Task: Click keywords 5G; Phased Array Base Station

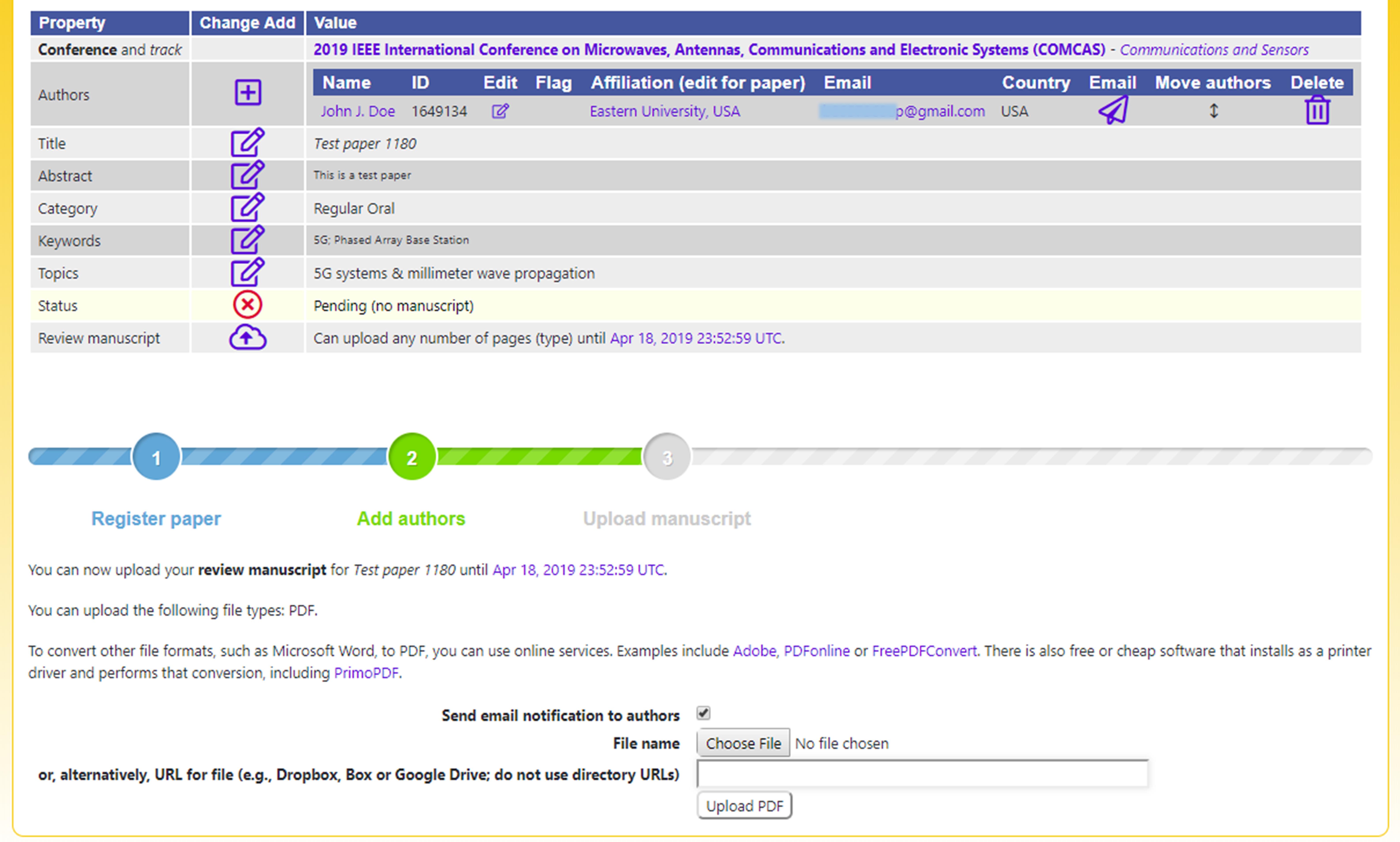Action: (391, 240)
